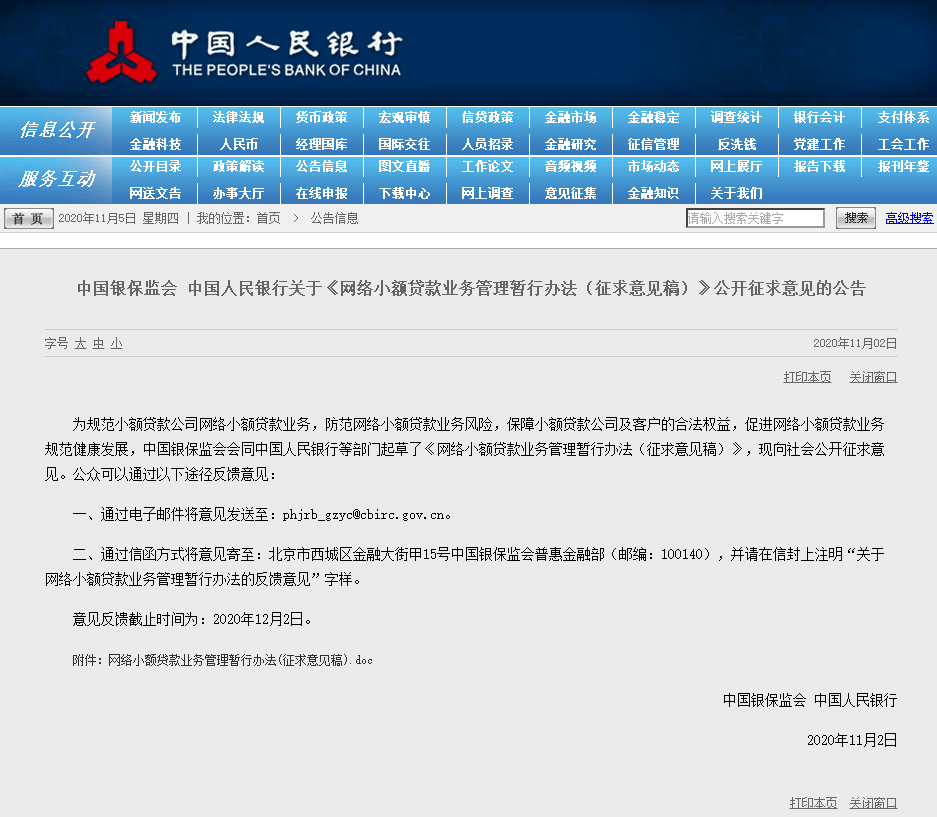Image resolution: width=937 pixels, height=817 pixels.
Task: Click the 搜索 search button
Action: coord(856,218)
